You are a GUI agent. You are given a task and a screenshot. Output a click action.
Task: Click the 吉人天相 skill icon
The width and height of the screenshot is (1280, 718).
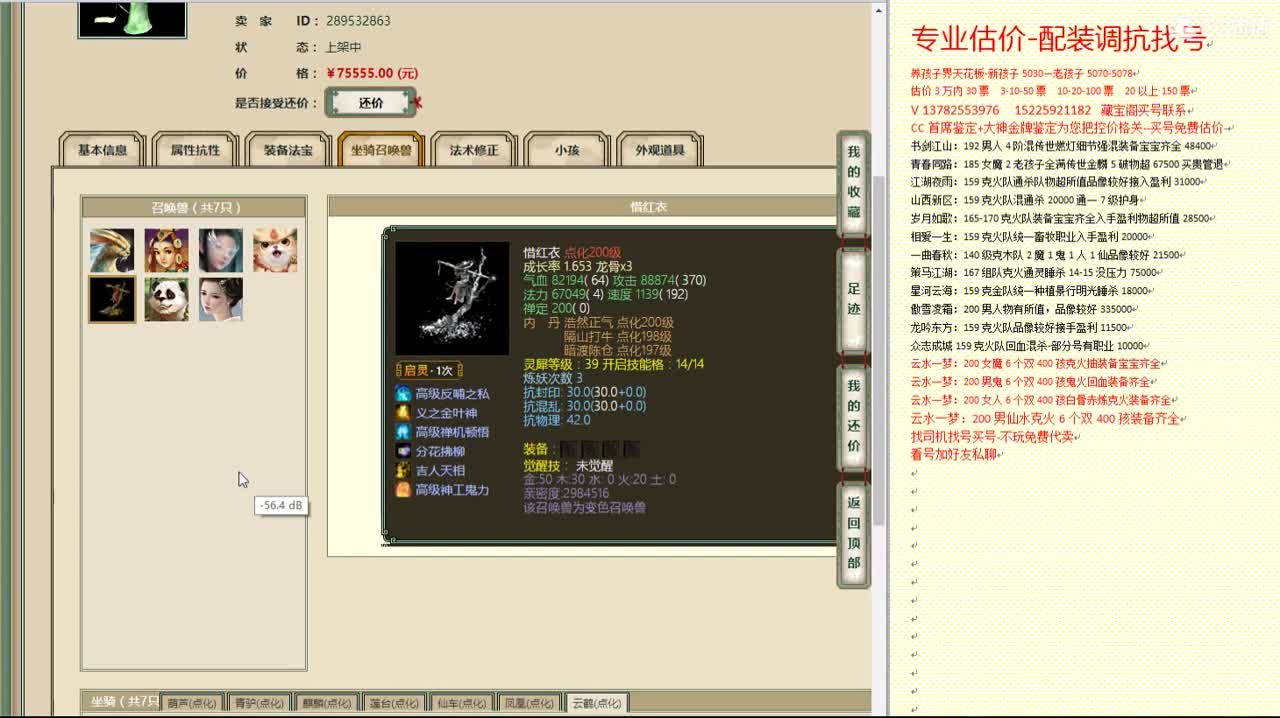click(x=403, y=470)
